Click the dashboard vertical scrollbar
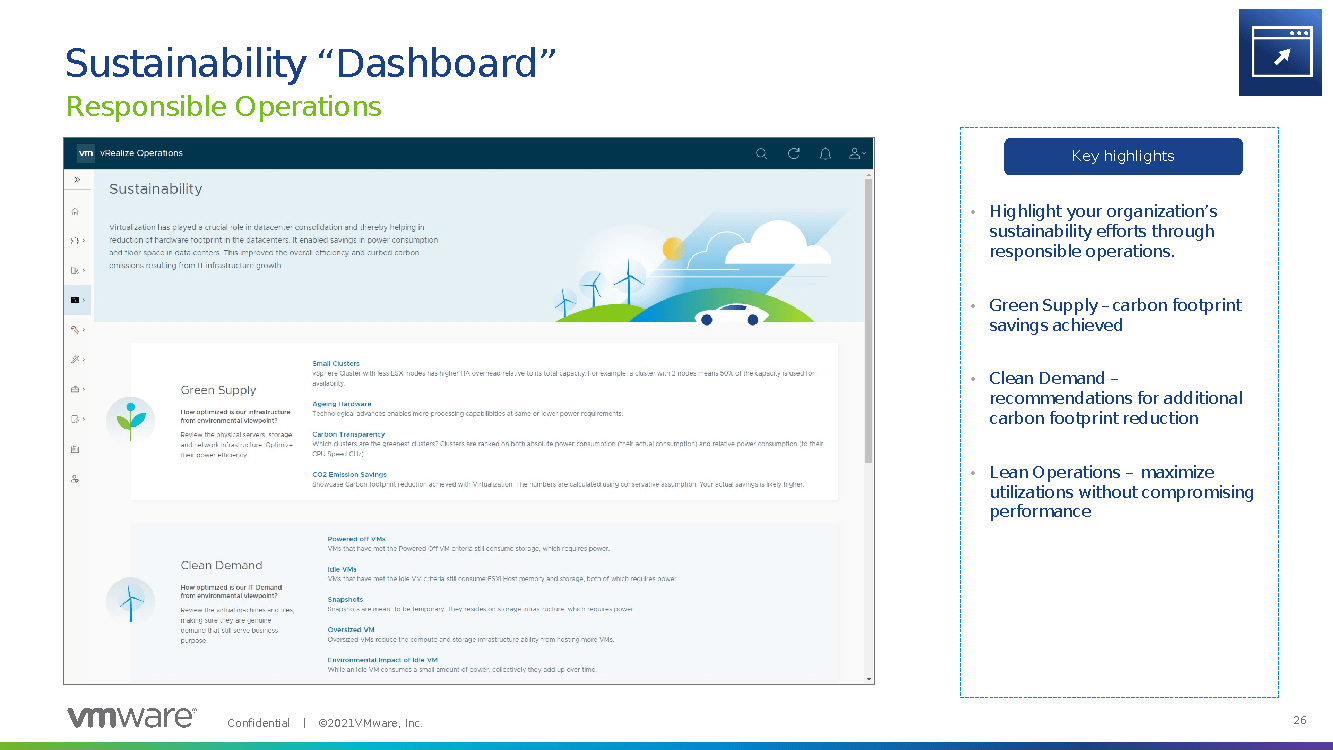The width and height of the screenshot is (1333, 750). [x=868, y=320]
